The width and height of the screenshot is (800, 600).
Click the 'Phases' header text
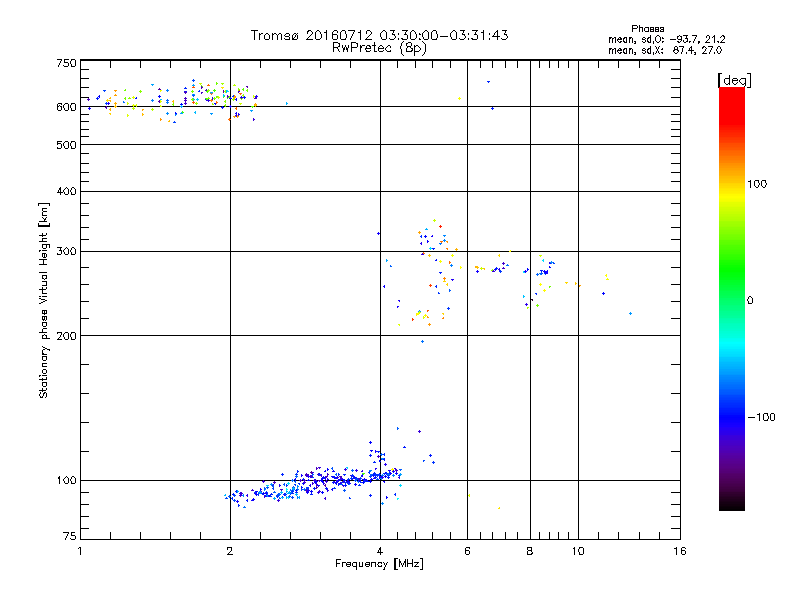tap(647, 29)
